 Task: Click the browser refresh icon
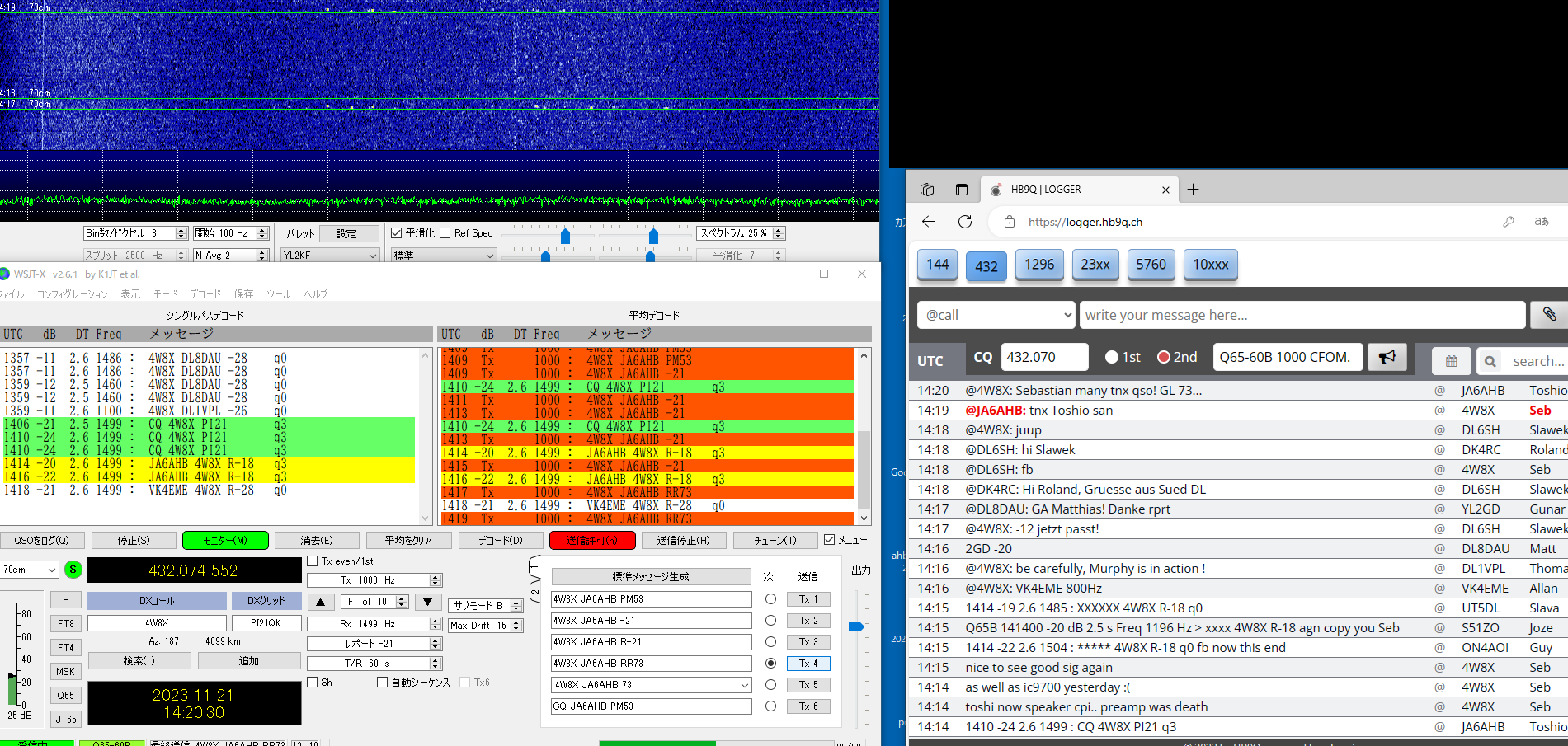tap(965, 222)
